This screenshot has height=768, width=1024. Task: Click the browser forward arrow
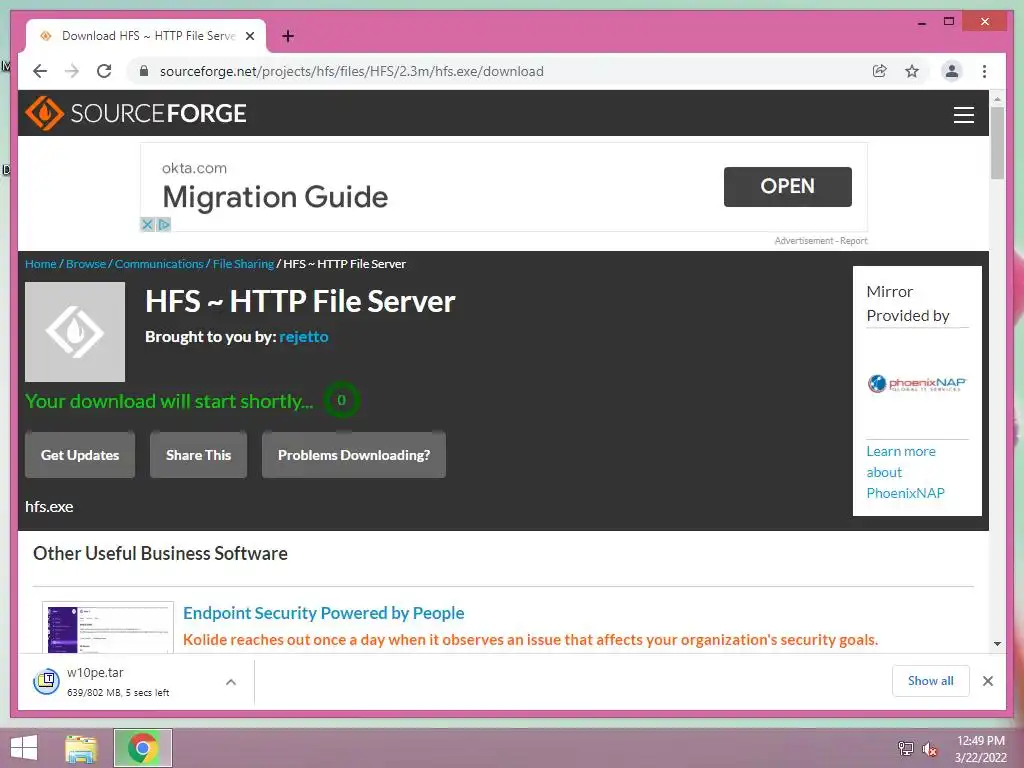click(72, 71)
